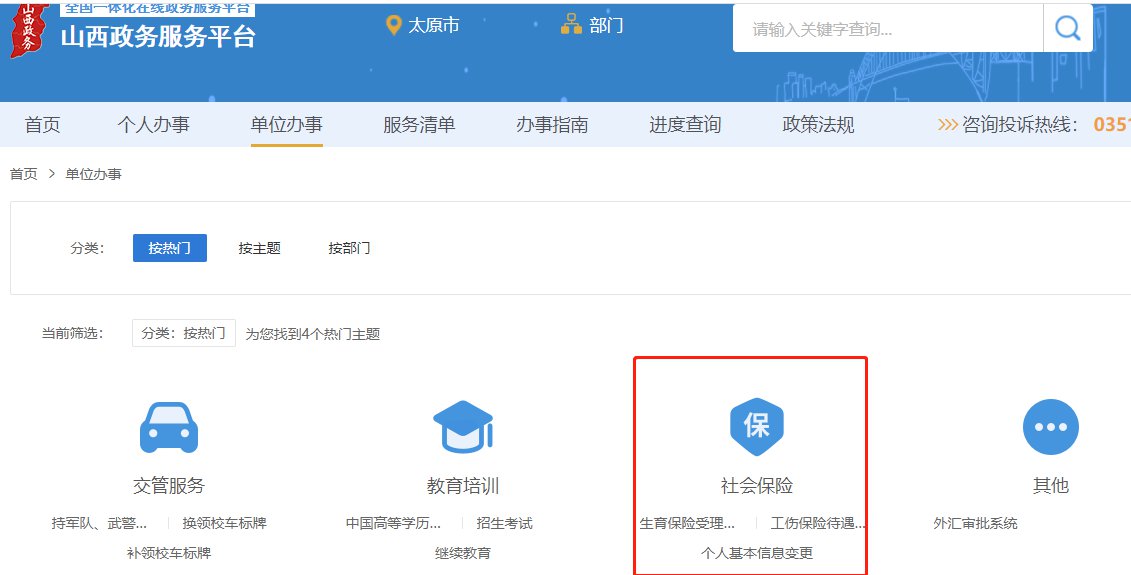Click the 太原市 location pin icon

point(394,25)
